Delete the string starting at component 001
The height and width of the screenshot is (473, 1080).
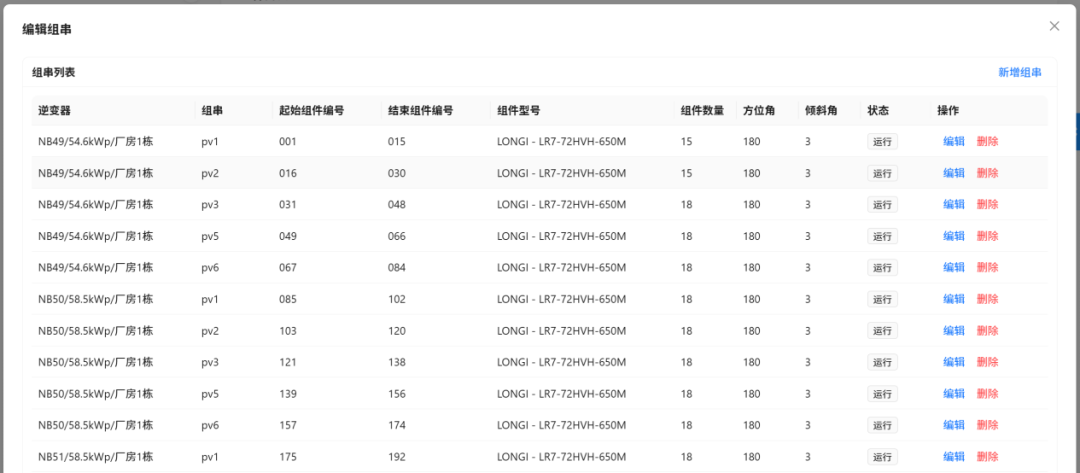[987, 142]
